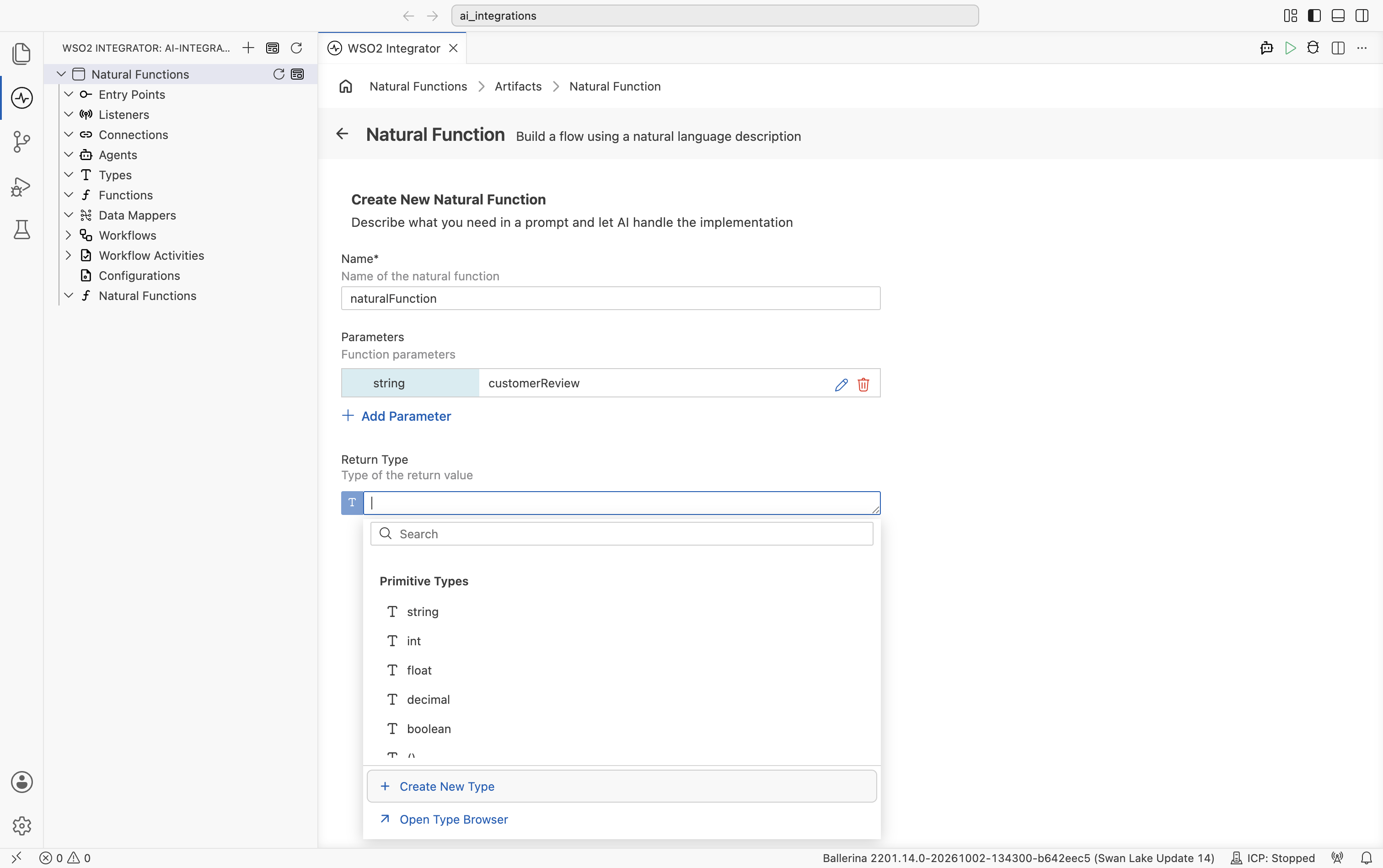Click the home icon in breadcrumb
This screenshot has height=868, width=1383.
click(346, 86)
